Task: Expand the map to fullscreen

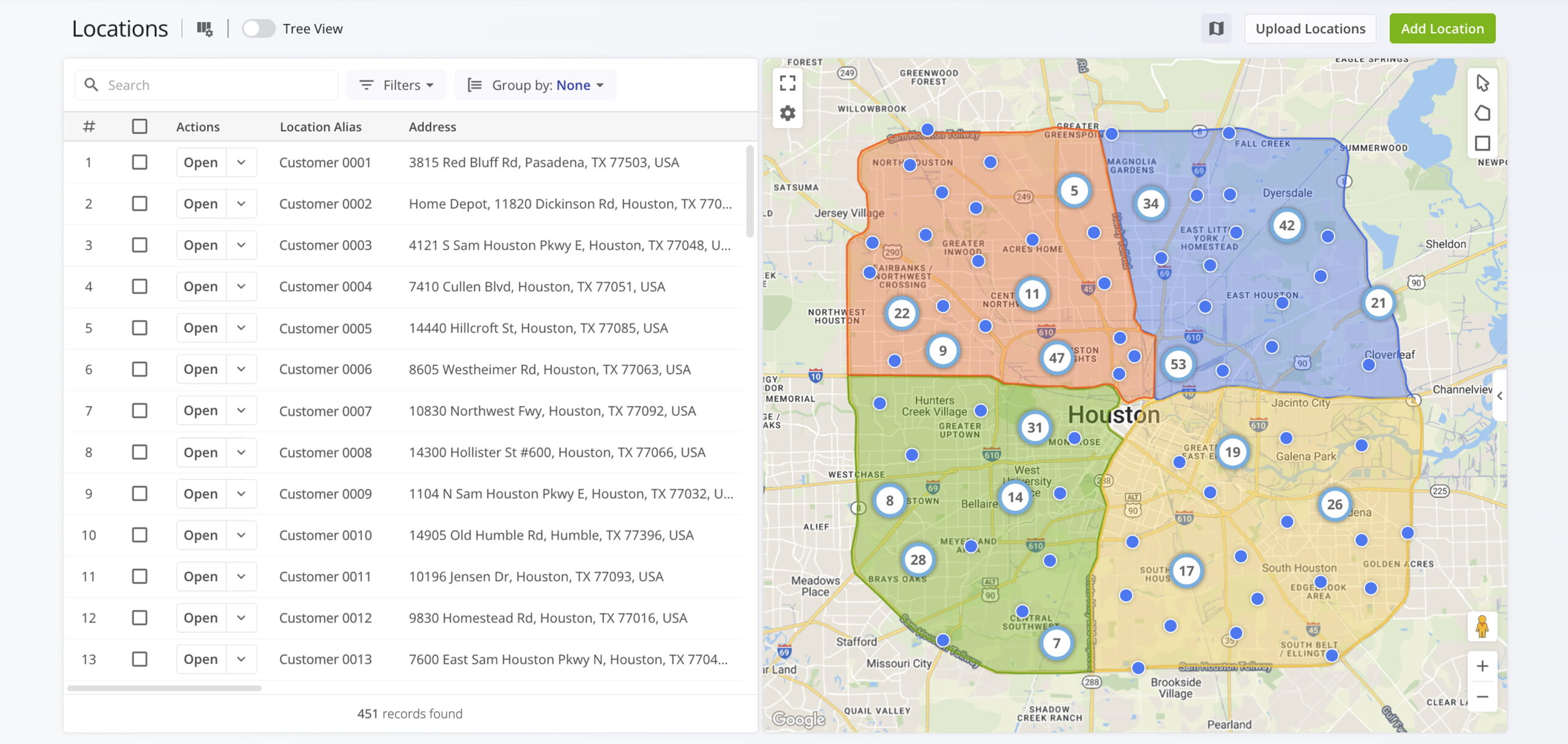Action: pyautogui.click(x=788, y=83)
